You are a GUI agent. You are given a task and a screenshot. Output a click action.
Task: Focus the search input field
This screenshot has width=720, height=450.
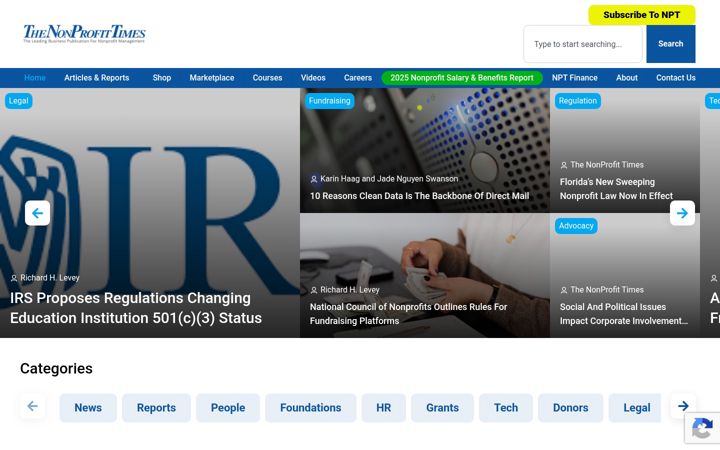coord(583,44)
